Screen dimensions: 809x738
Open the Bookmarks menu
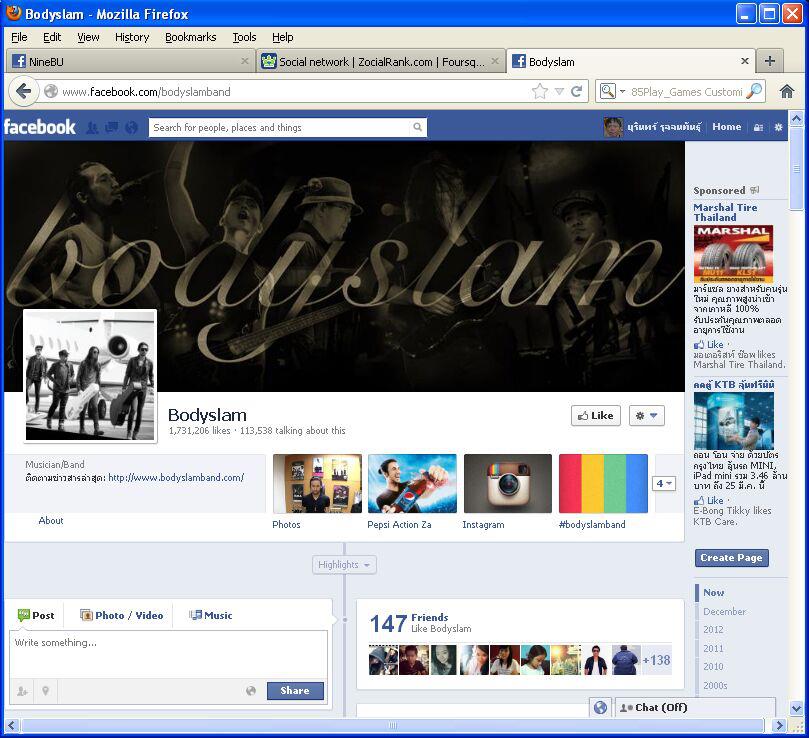190,37
